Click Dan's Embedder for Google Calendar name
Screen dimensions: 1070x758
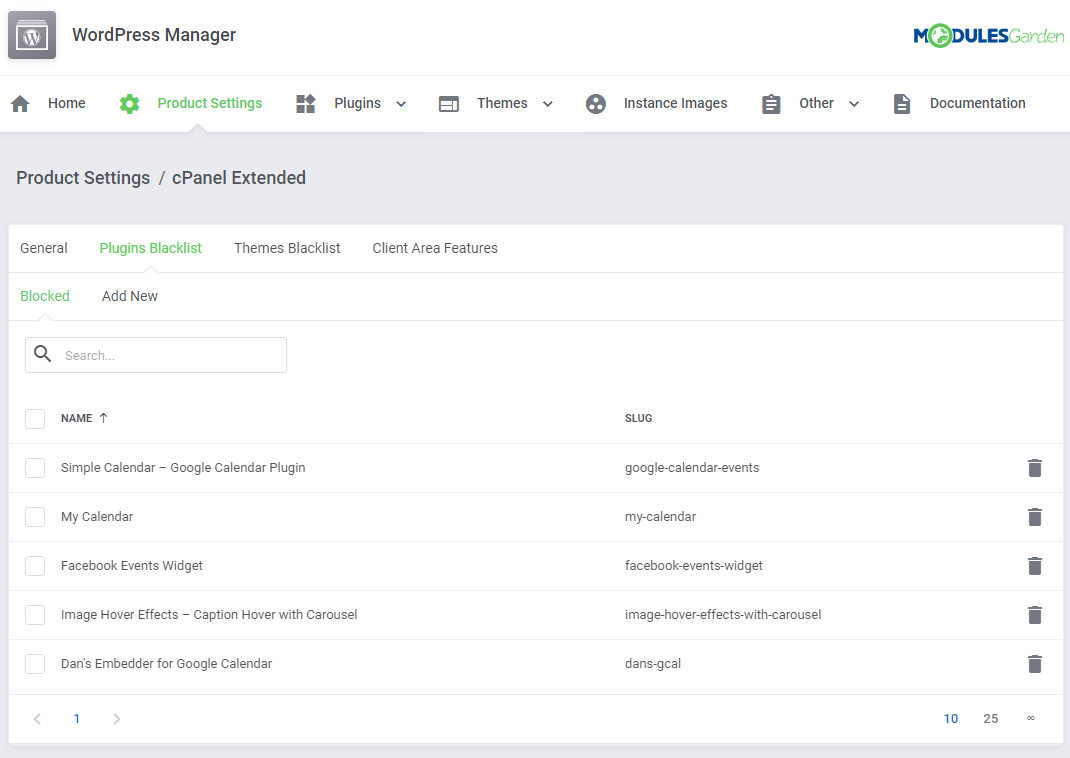click(x=167, y=664)
